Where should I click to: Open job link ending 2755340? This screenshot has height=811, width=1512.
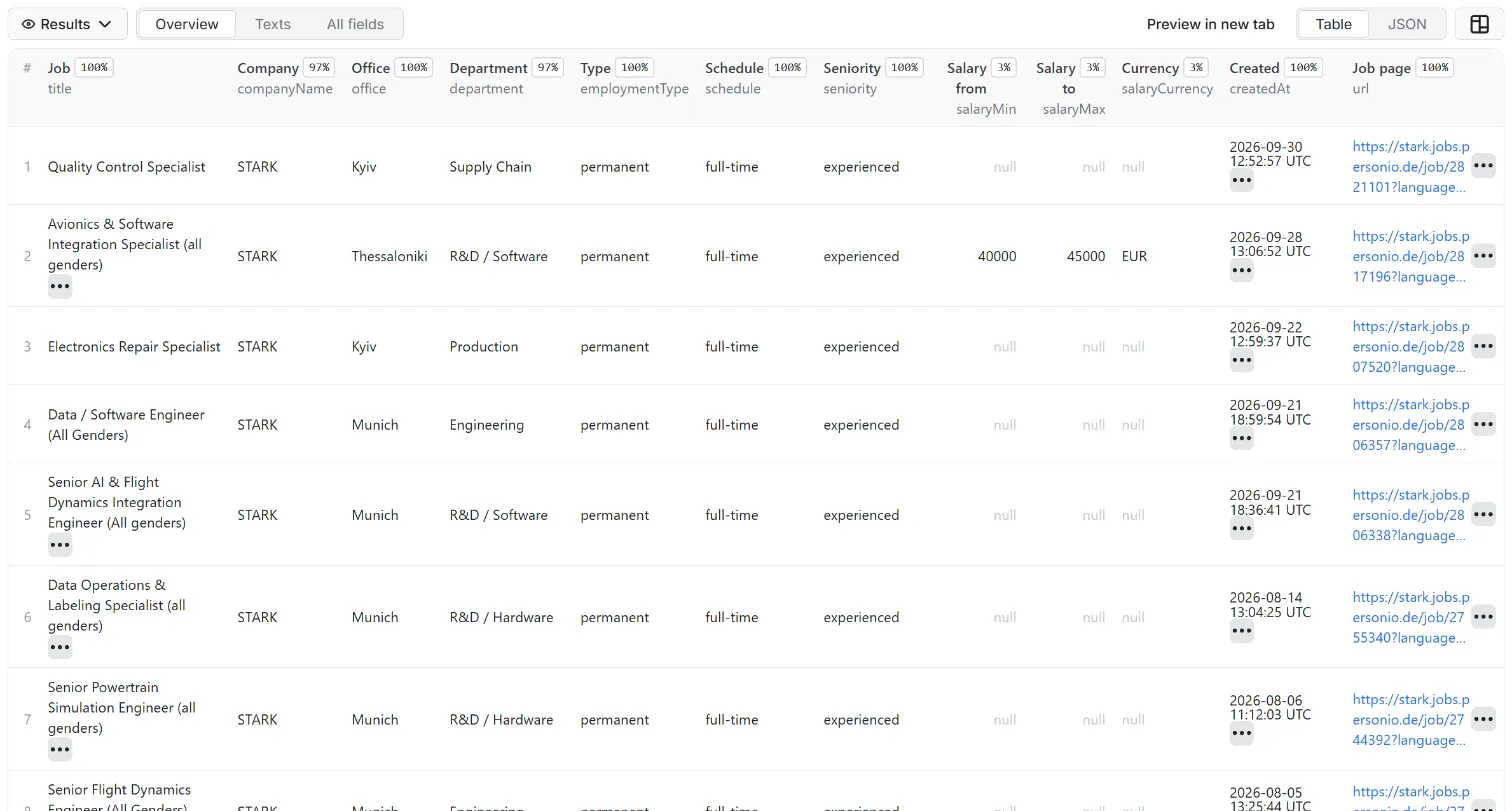point(1411,618)
